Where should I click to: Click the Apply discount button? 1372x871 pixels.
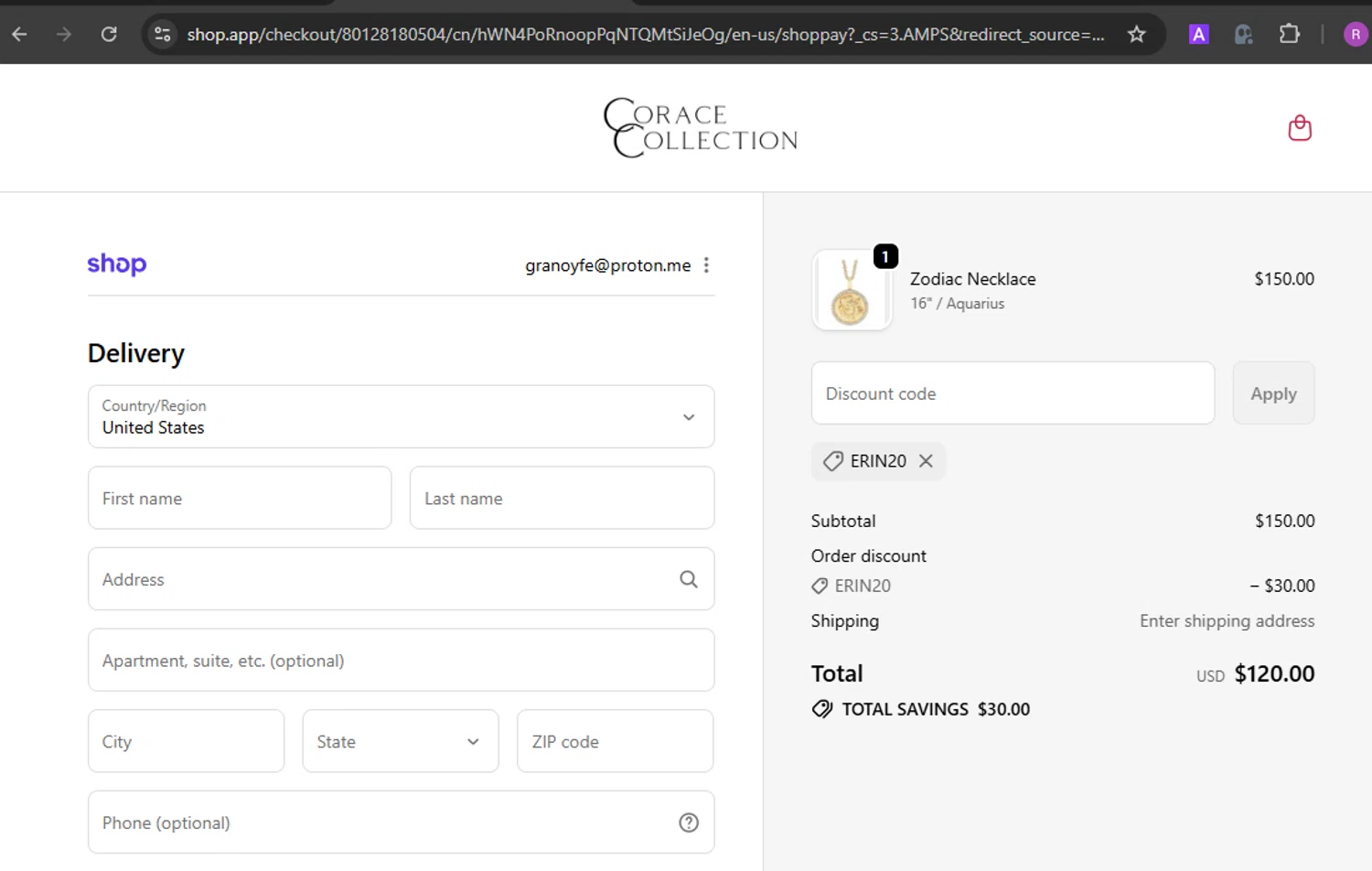(x=1273, y=392)
